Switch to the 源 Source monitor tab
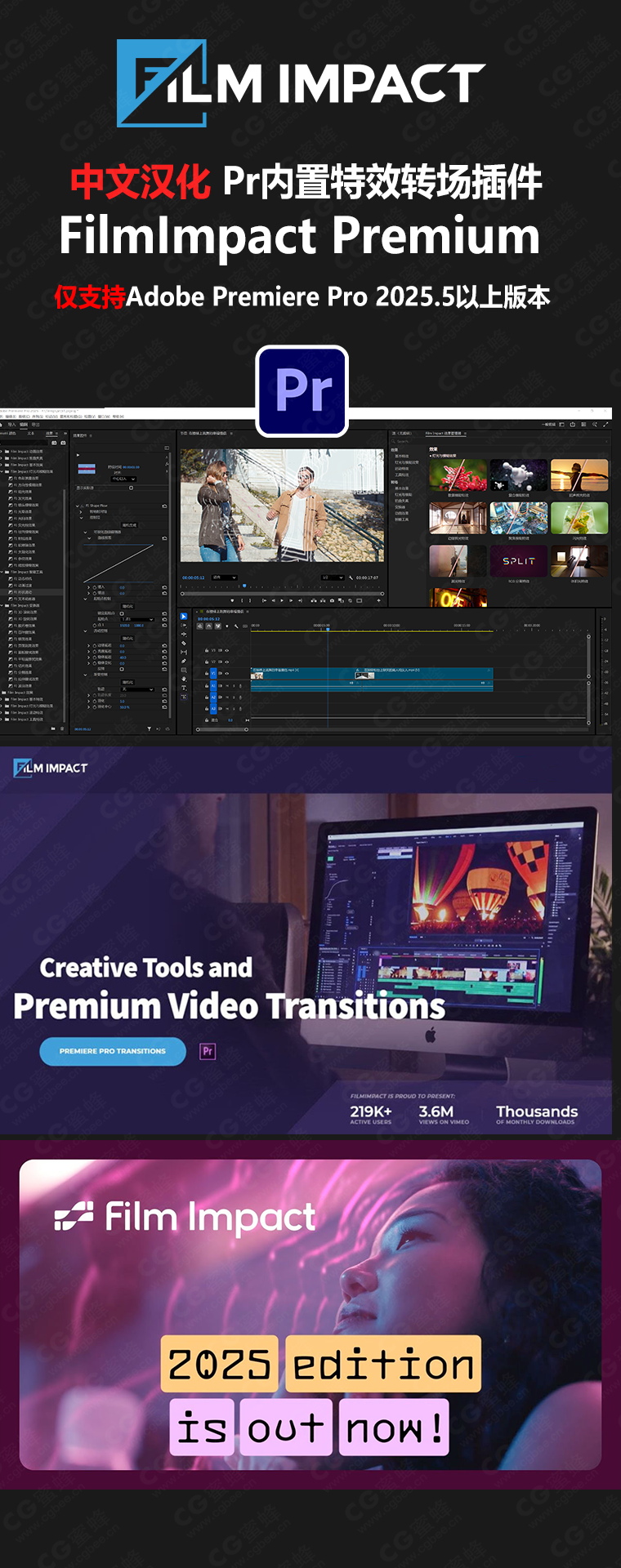 point(401,434)
